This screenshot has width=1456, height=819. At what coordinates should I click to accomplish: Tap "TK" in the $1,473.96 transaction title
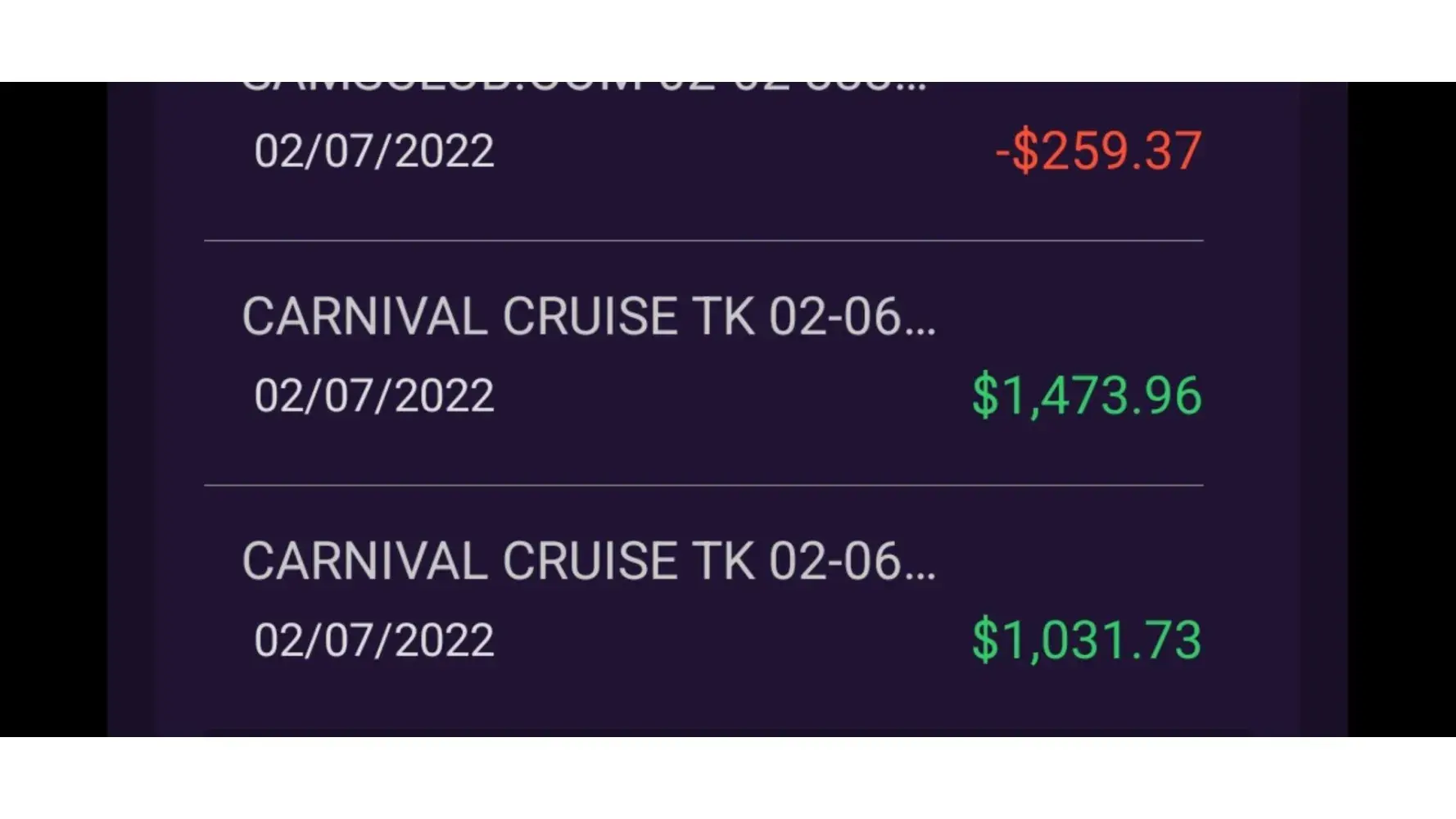pyautogui.click(x=723, y=317)
